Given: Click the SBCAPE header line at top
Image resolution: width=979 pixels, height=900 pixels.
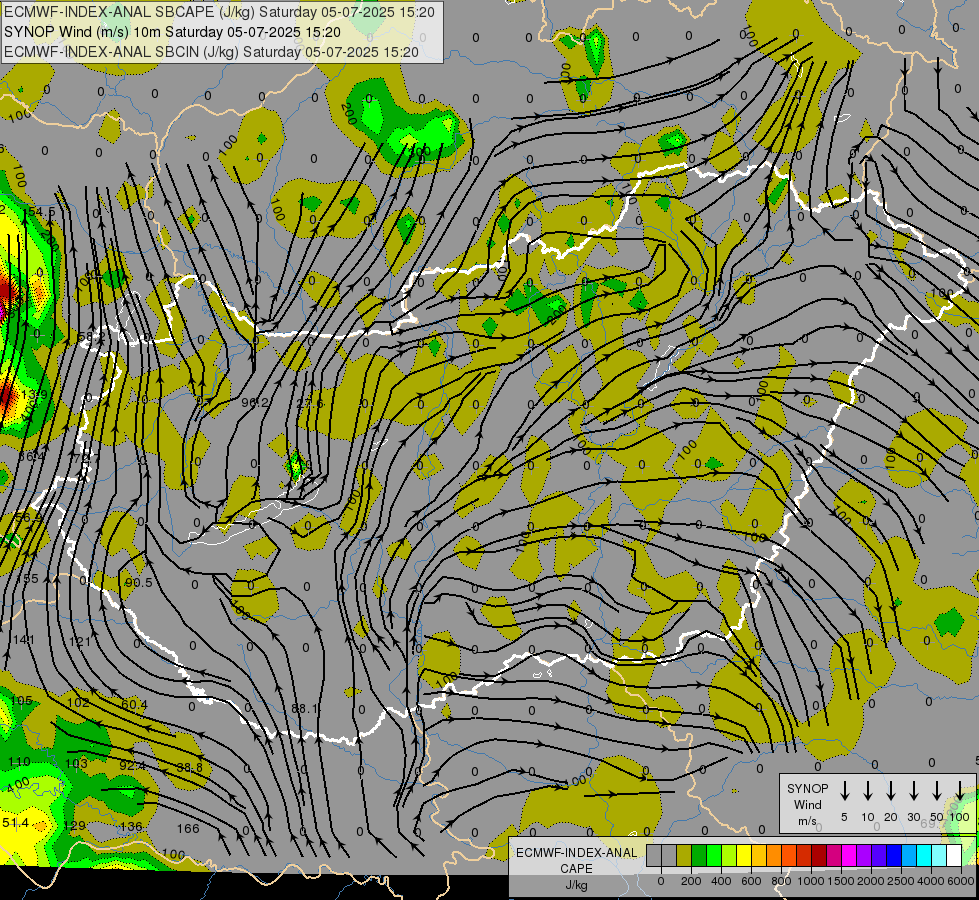Looking at the screenshot, I should point(219,12).
